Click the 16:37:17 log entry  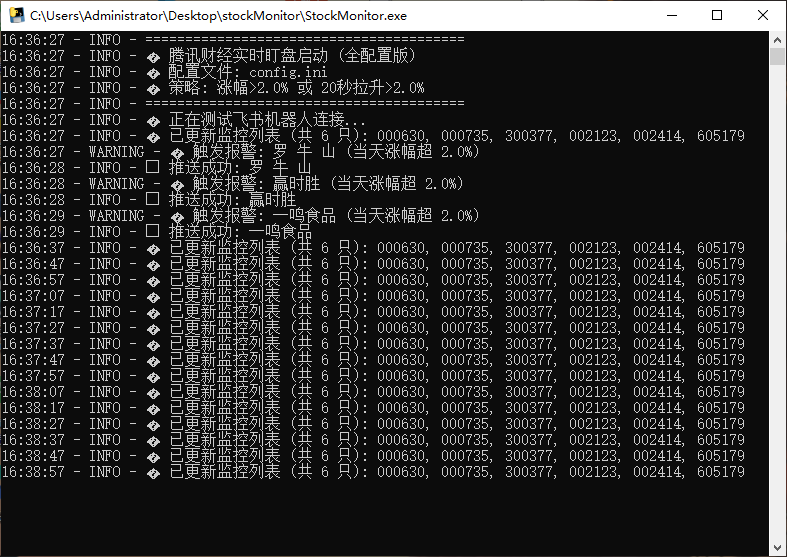(373, 313)
